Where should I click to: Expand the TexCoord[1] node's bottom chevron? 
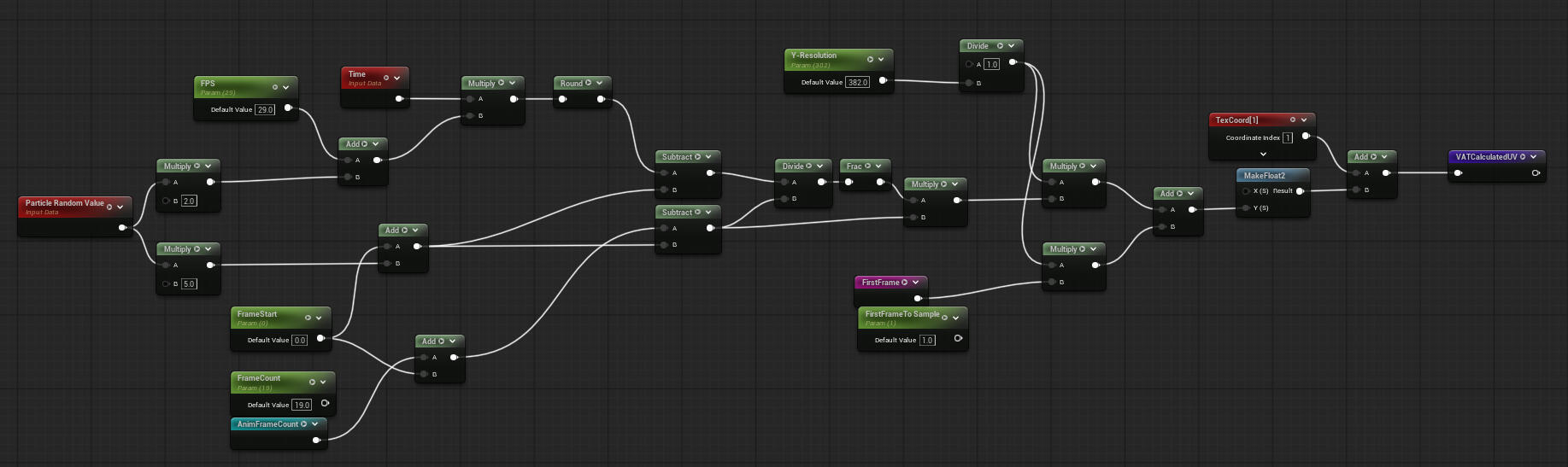pos(1263,155)
